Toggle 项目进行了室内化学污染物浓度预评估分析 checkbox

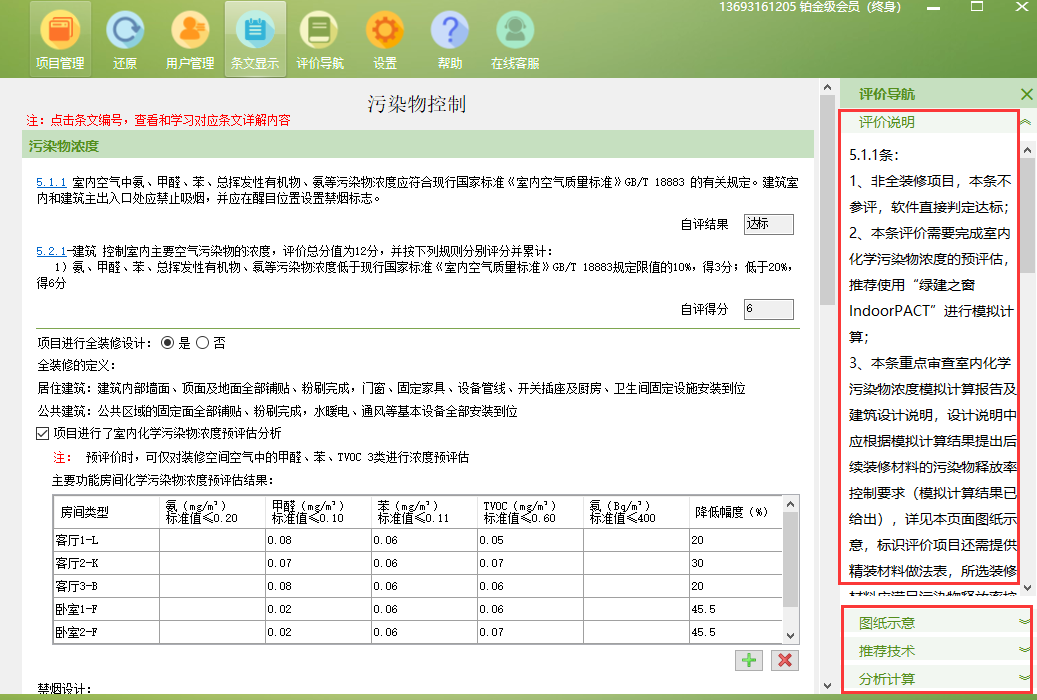pyautogui.click(x=43, y=433)
